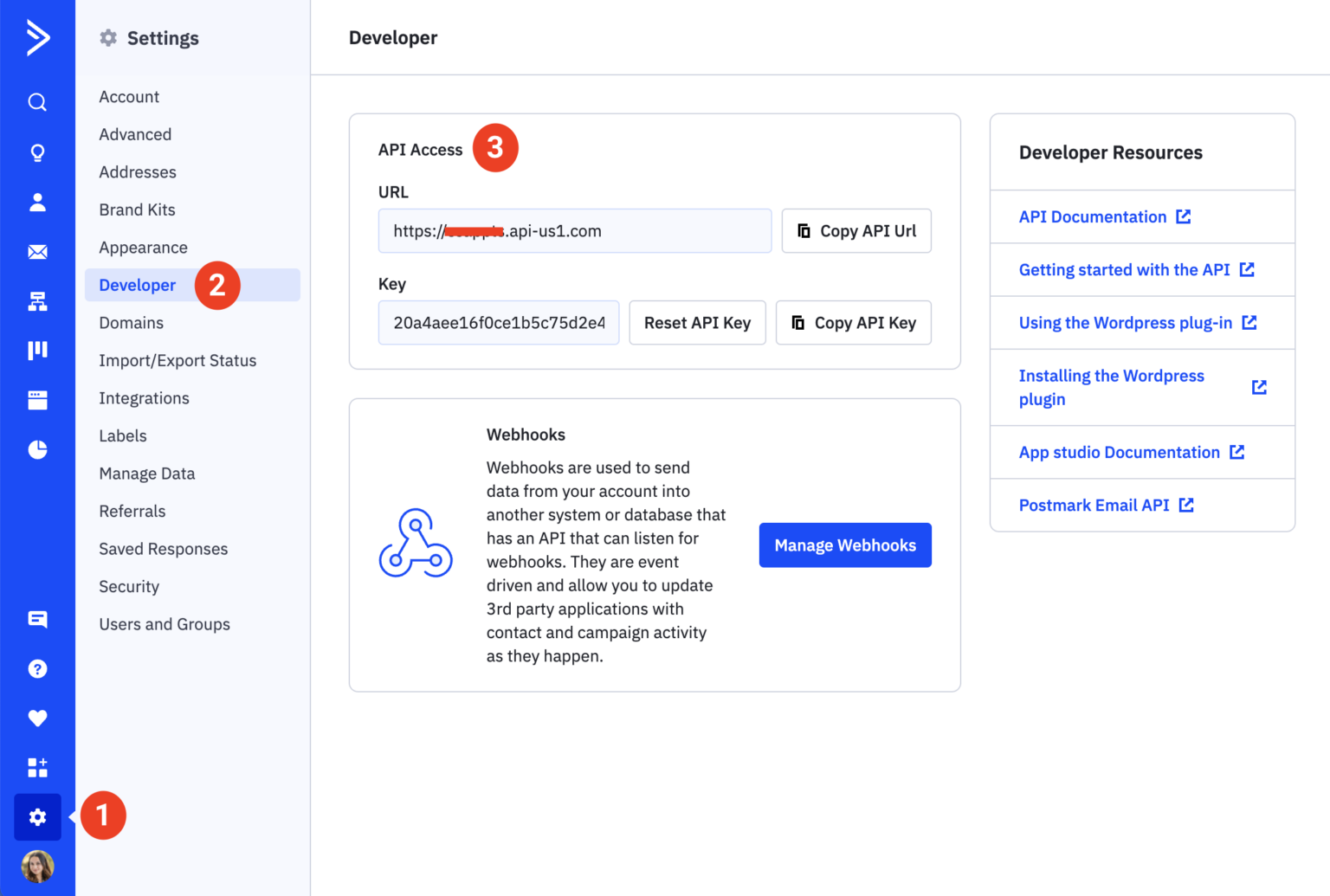The height and width of the screenshot is (896, 1330).
Task: Select the Reports pie chart icon
Action: pyautogui.click(x=37, y=449)
